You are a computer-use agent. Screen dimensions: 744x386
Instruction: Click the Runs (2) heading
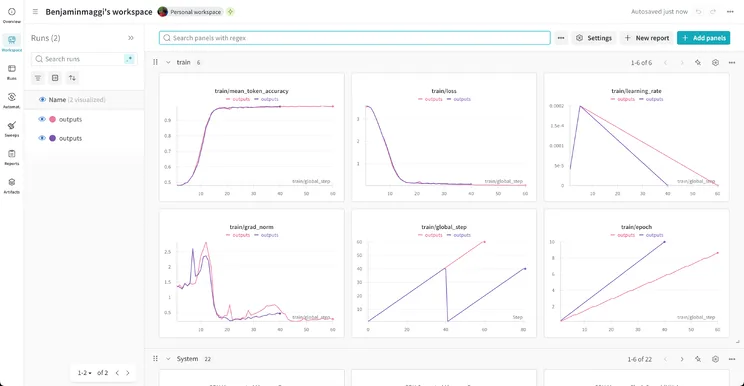46,38
